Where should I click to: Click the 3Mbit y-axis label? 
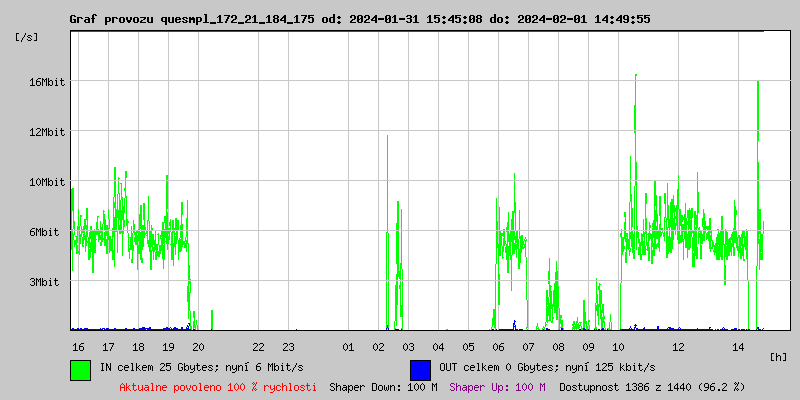[43, 282]
